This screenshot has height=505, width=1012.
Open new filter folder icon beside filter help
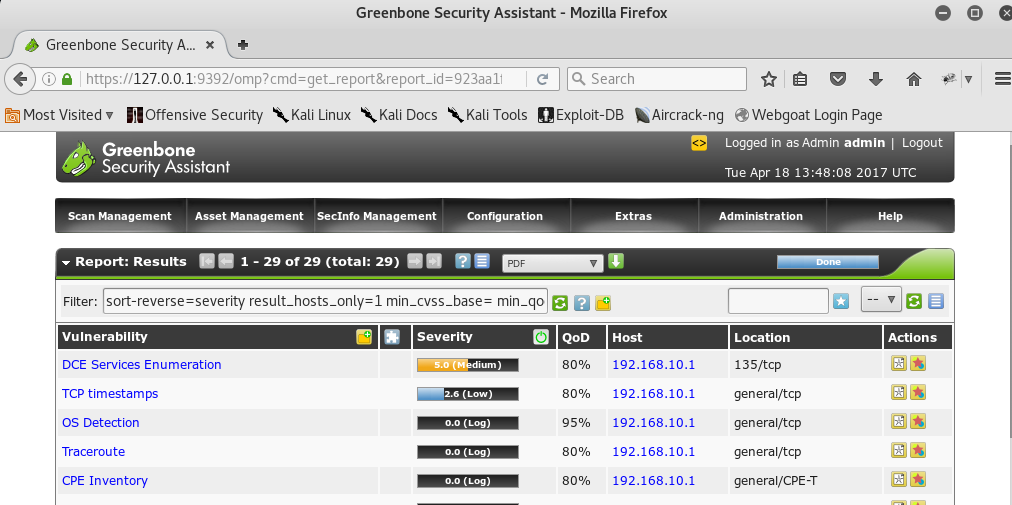[x=603, y=302]
